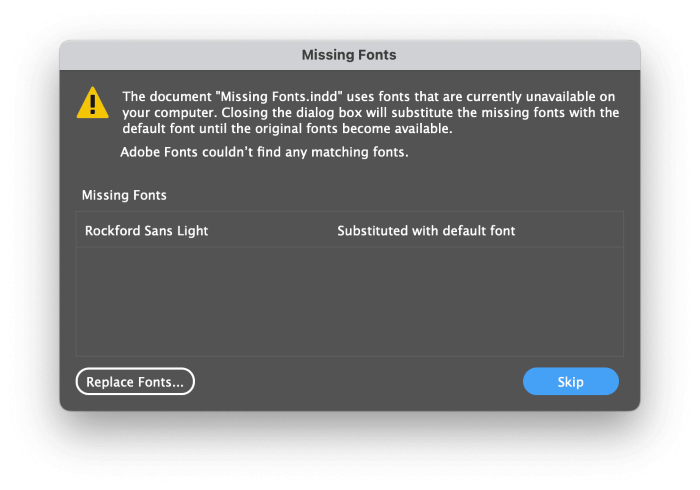This screenshot has width=700, height=490.
Task: Click the line starting 'your computer. Closing the dialog'
Action: [x=371, y=112]
